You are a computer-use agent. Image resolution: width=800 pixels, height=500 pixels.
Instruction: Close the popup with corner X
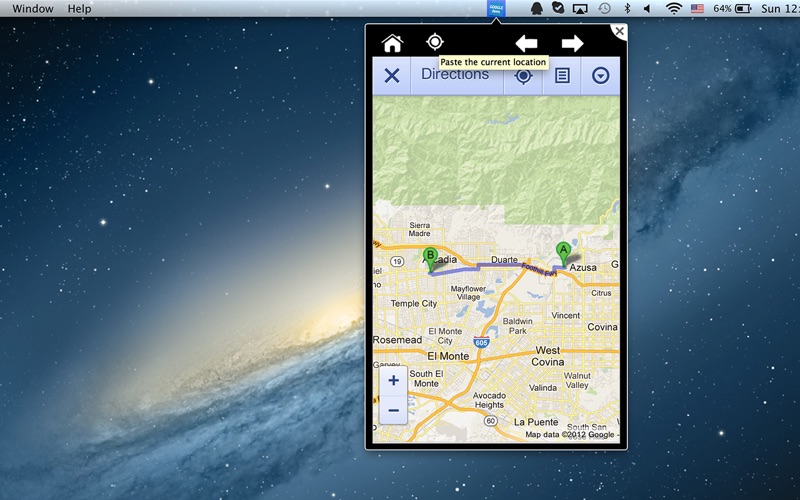[619, 31]
